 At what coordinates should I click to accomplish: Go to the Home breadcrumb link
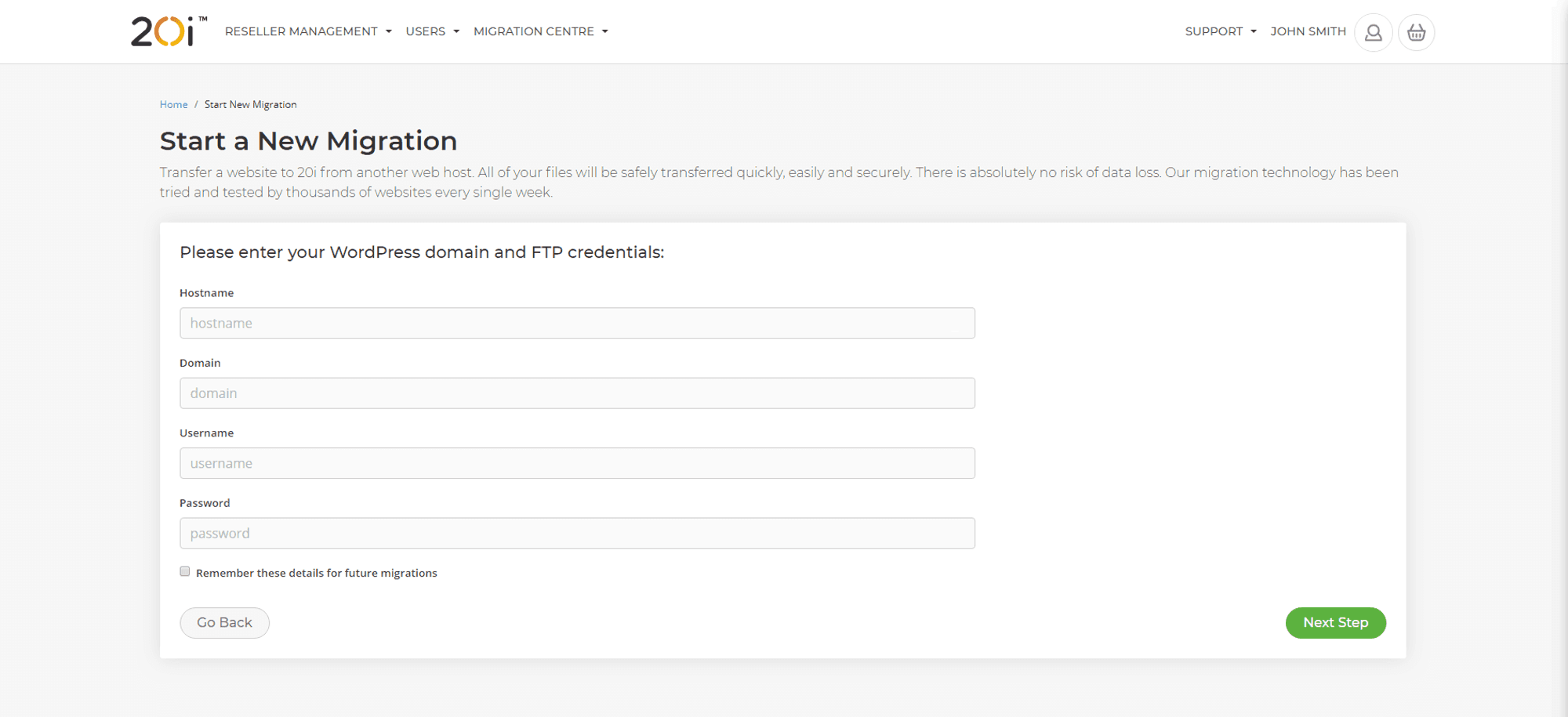(173, 104)
